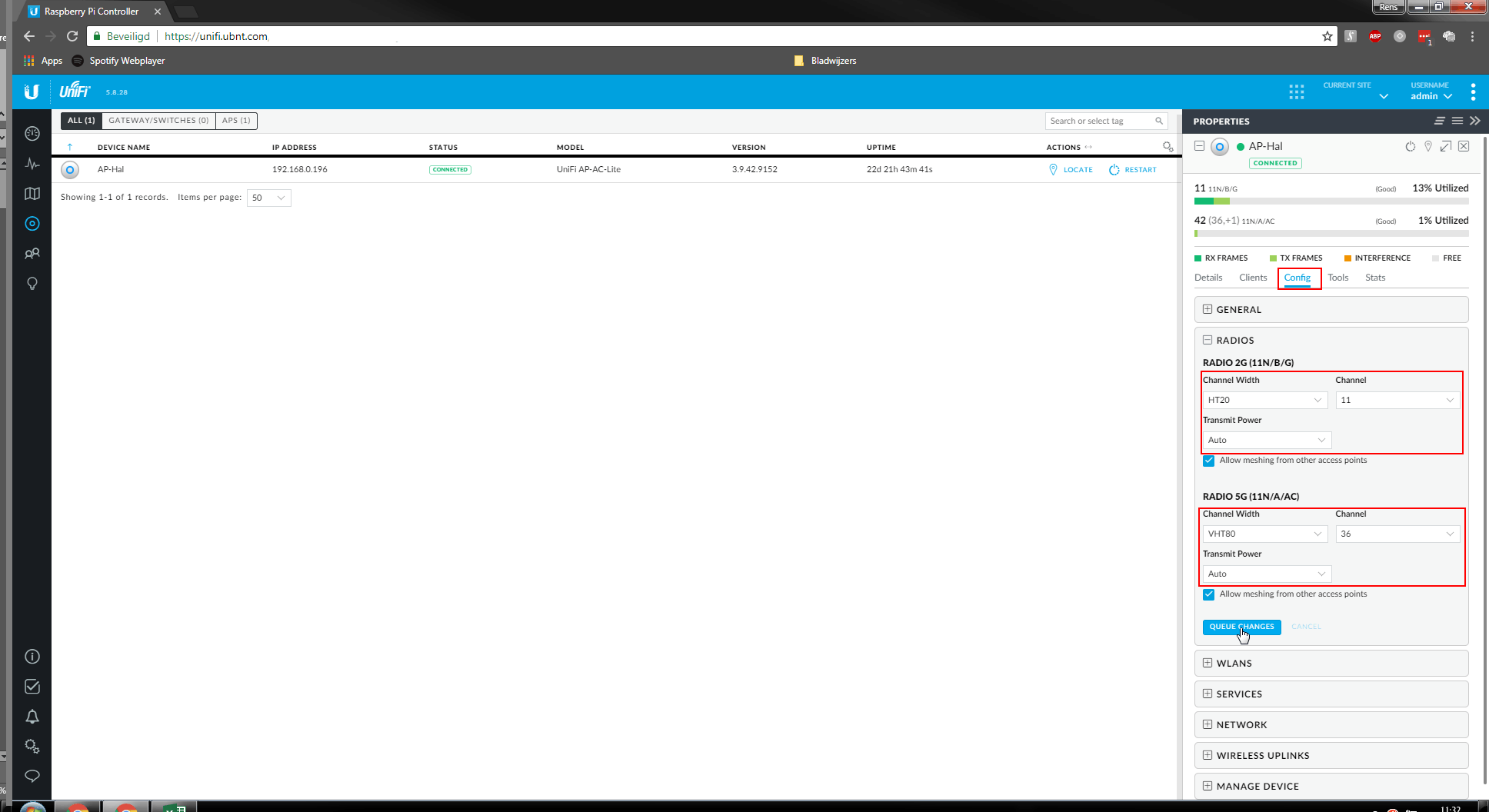The height and width of the screenshot is (812, 1489).
Task: Open the Settings gears icon in sidebar
Action: coord(32,747)
